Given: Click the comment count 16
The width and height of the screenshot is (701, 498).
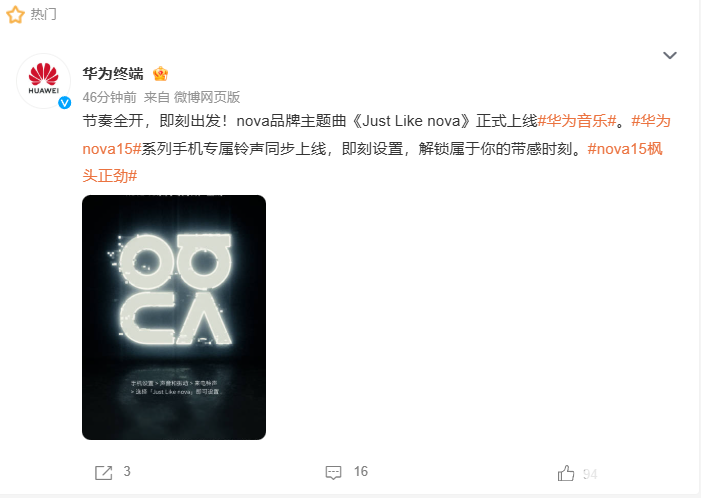Looking at the screenshot, I should 361,471.
